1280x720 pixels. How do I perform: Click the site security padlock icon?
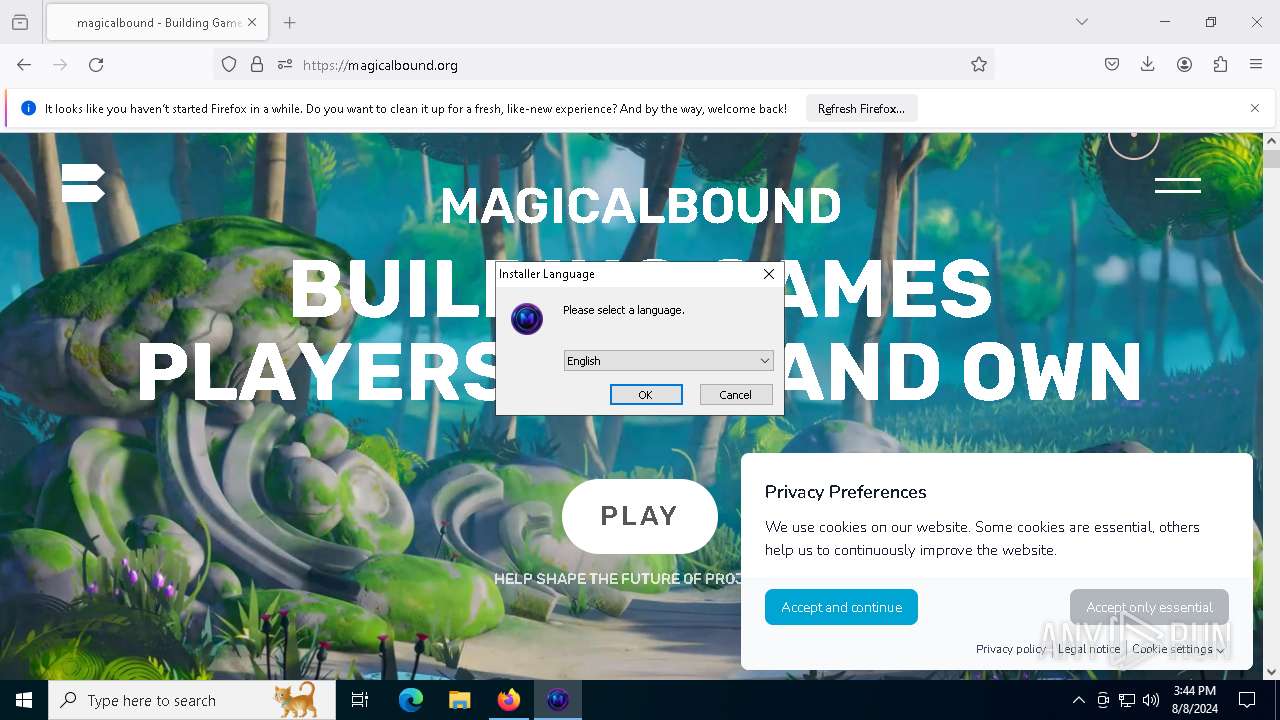point(257,65)
